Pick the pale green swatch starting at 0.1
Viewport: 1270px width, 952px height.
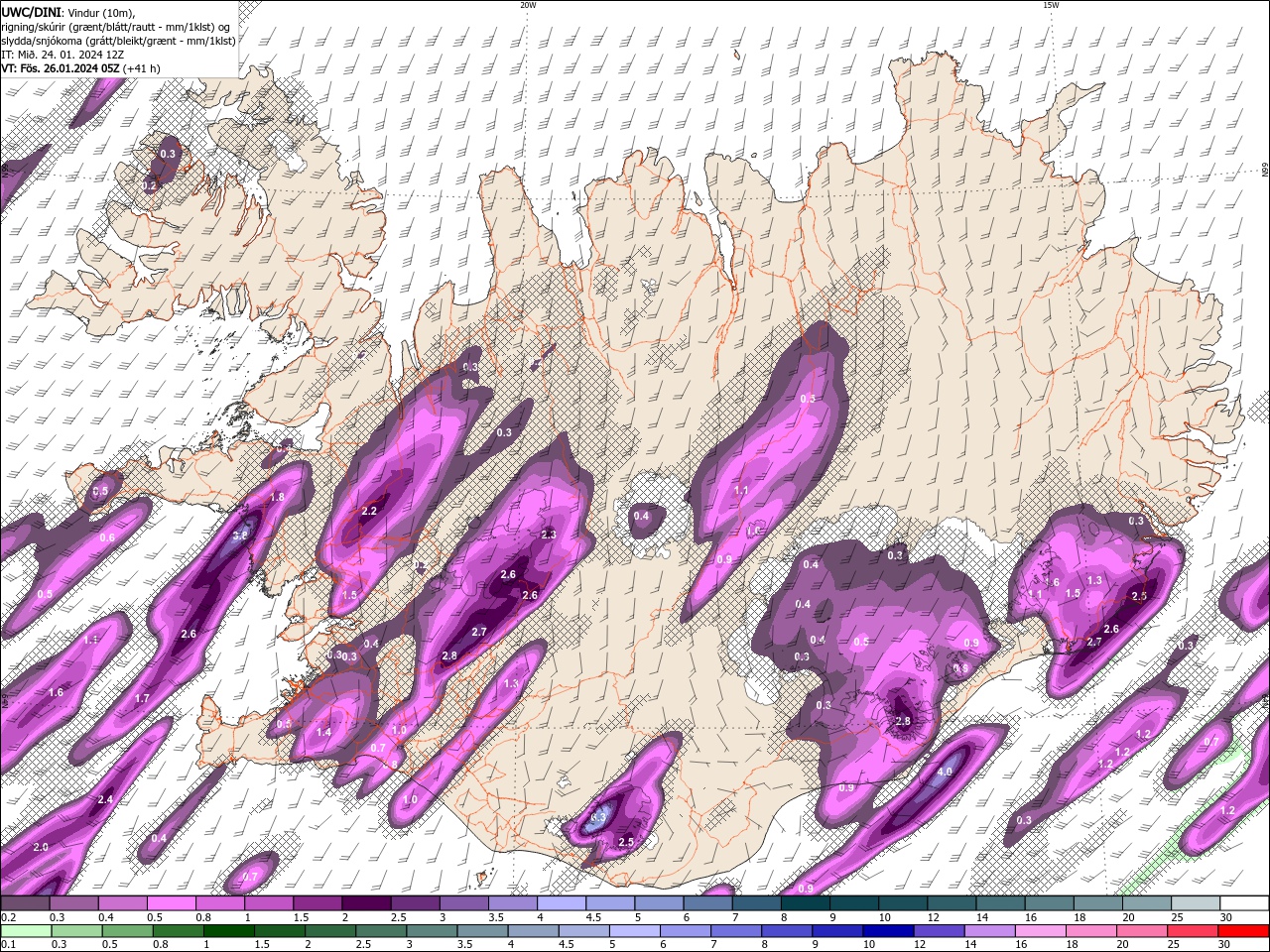[25, 930]
